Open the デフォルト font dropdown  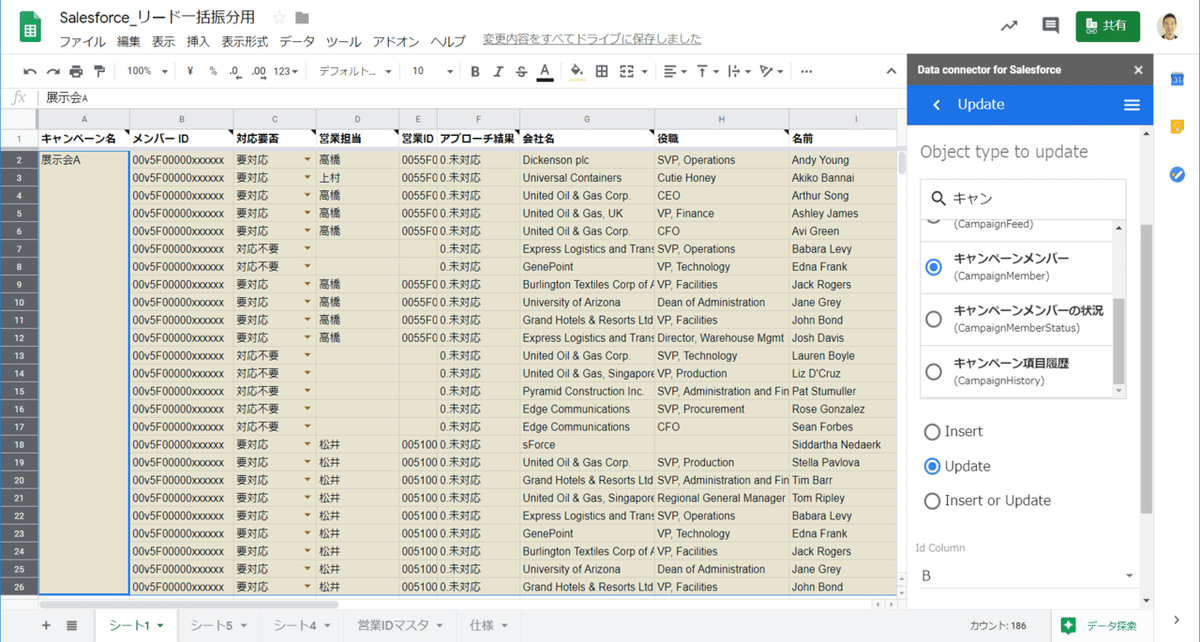pyautogui.click(x=355, y=72)
